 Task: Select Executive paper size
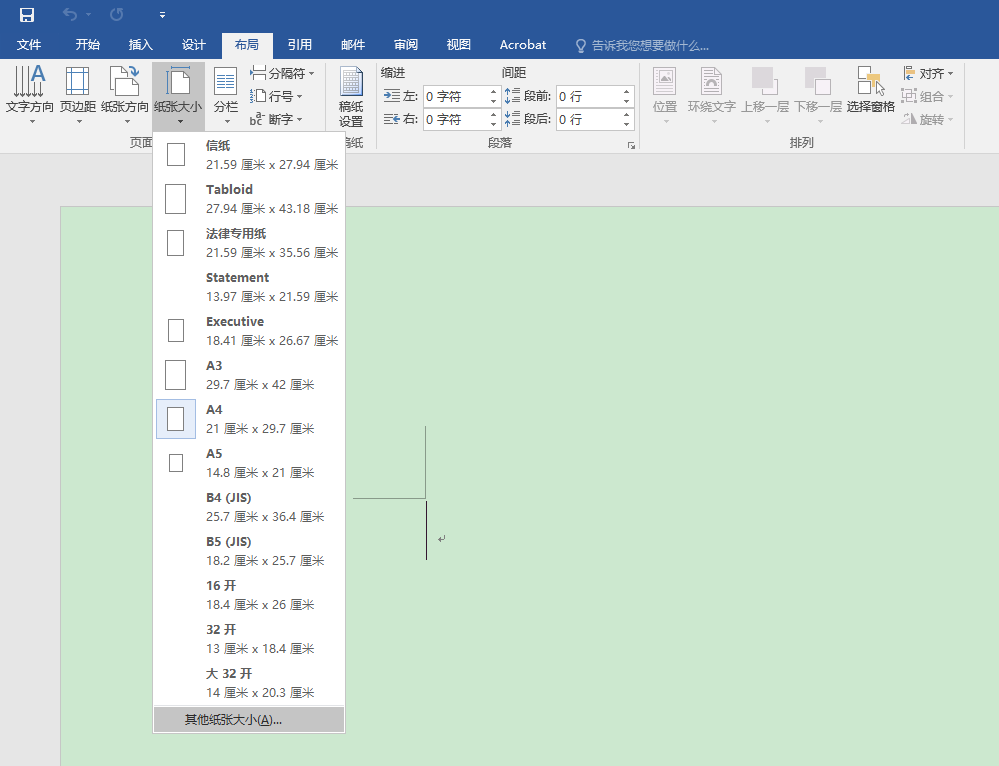click(249, 331)
